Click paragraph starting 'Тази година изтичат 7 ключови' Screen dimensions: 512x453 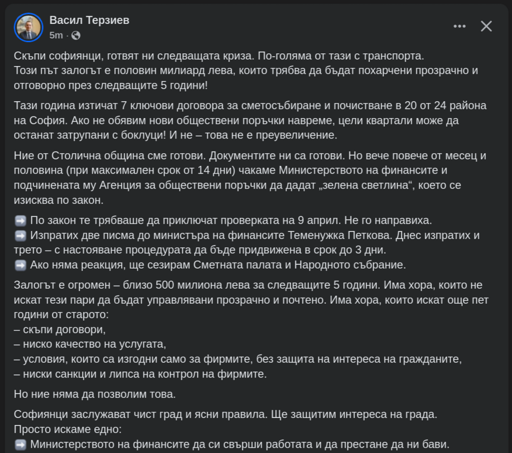tap(250, 120)
